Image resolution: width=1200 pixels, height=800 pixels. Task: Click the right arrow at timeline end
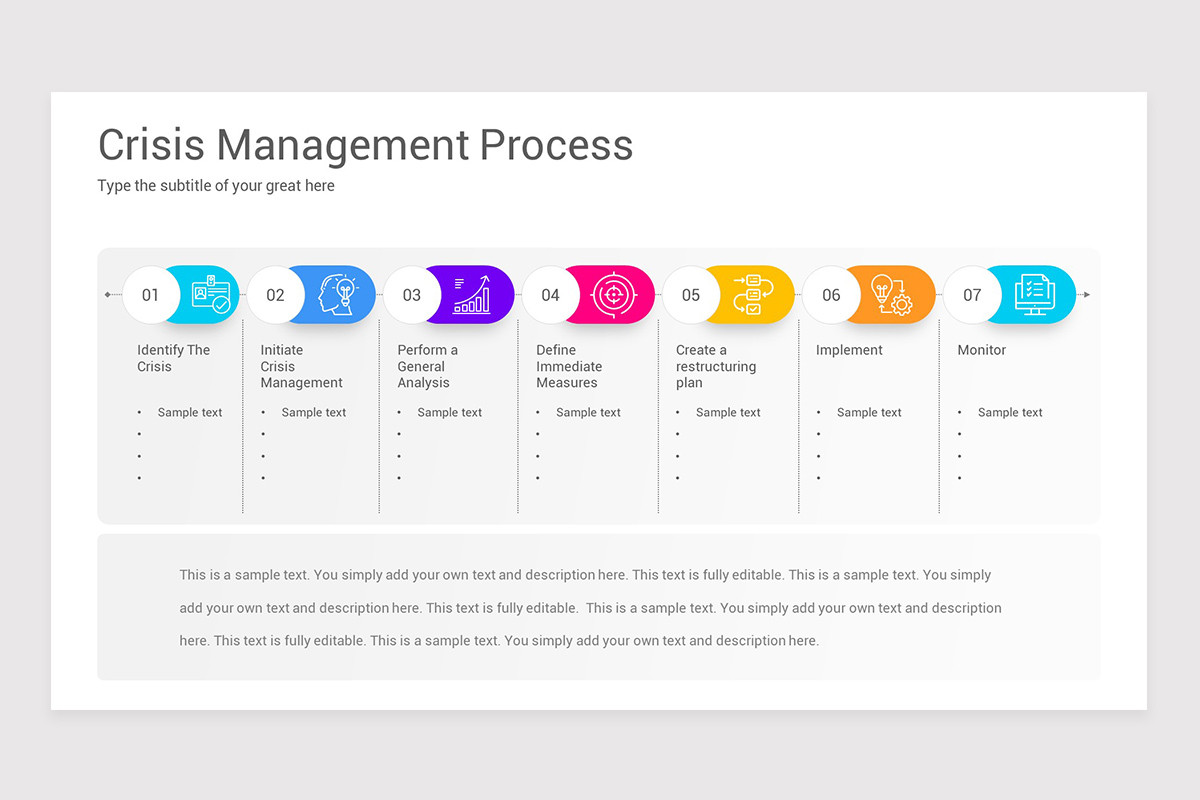tap(1087, 295)
